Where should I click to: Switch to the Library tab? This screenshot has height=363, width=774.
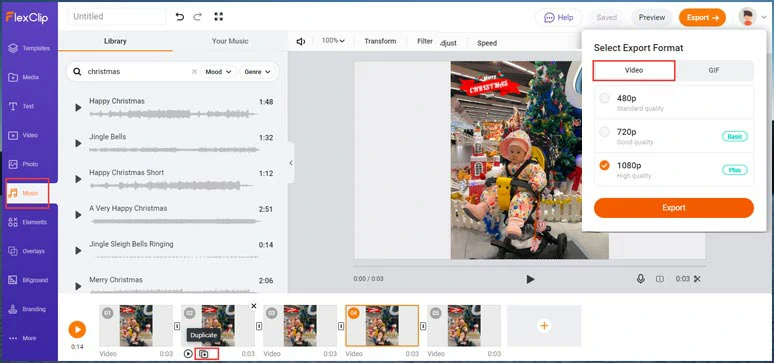(116, 41)
